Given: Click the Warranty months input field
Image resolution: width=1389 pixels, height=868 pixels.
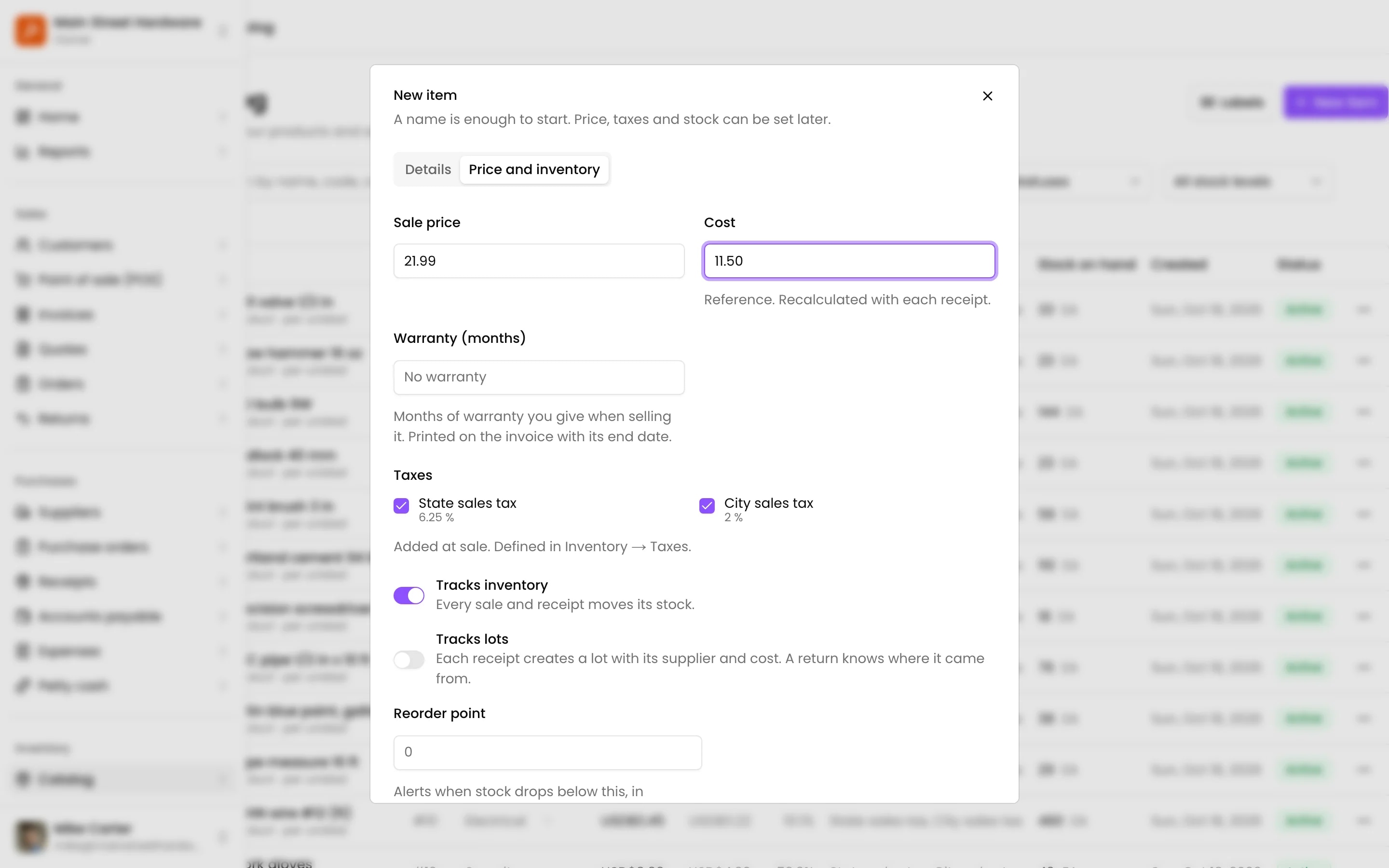Looking at the screenshot, I should coord(538,377).
